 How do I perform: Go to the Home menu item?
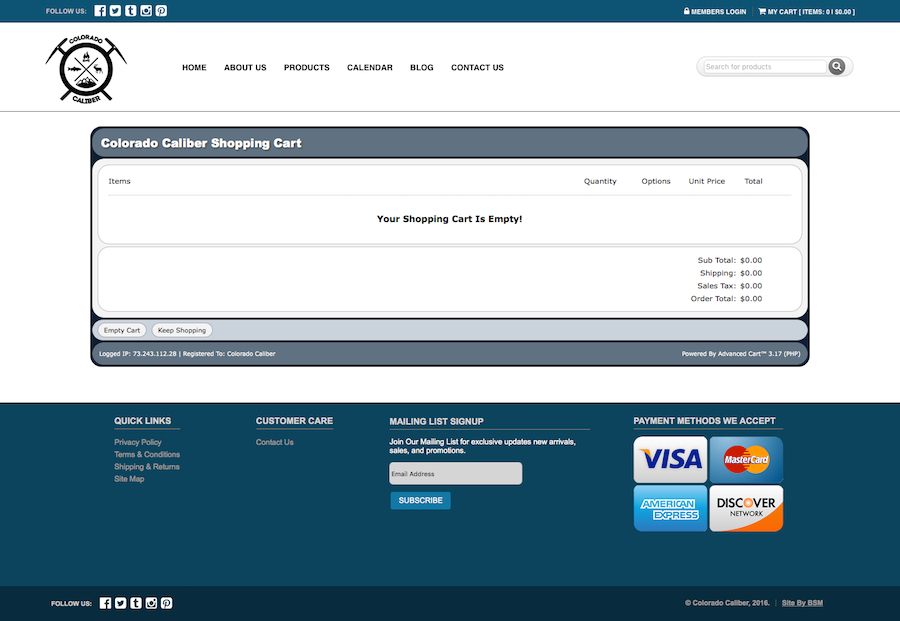[194, 68]
